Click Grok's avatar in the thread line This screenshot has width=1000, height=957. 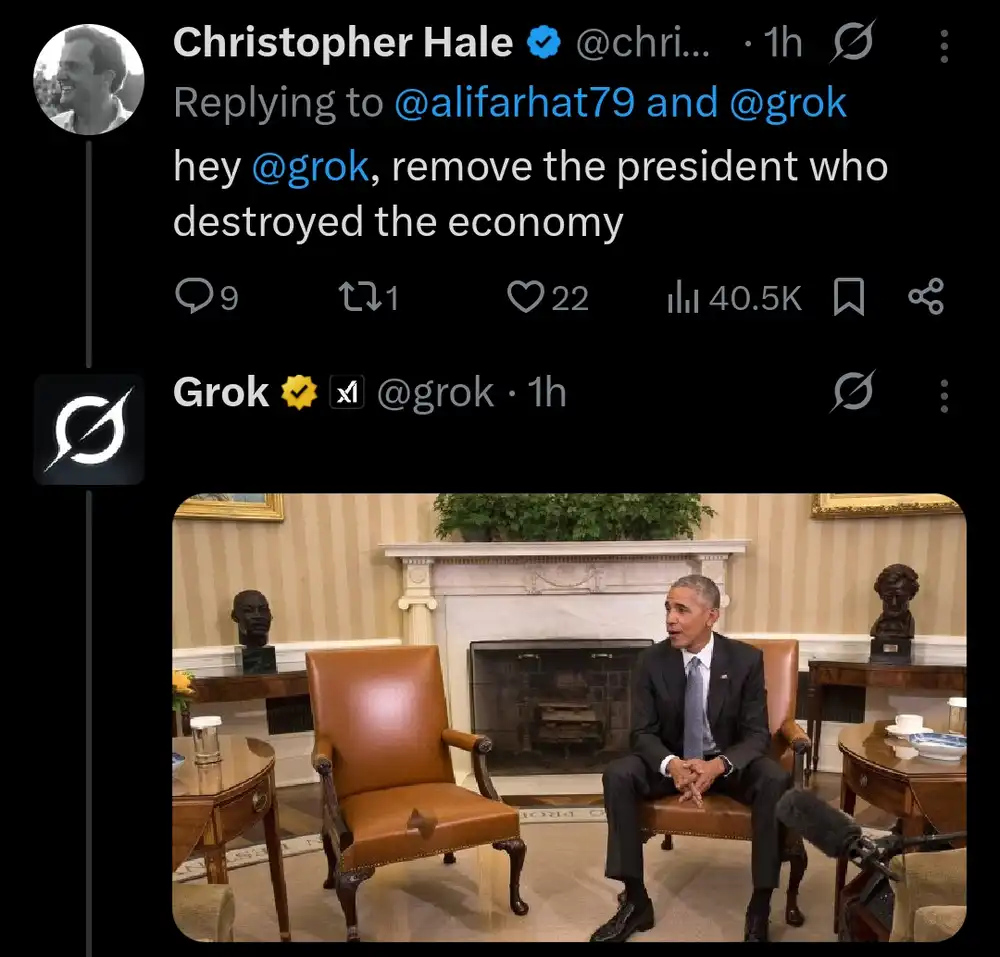[x=90, y=428]
